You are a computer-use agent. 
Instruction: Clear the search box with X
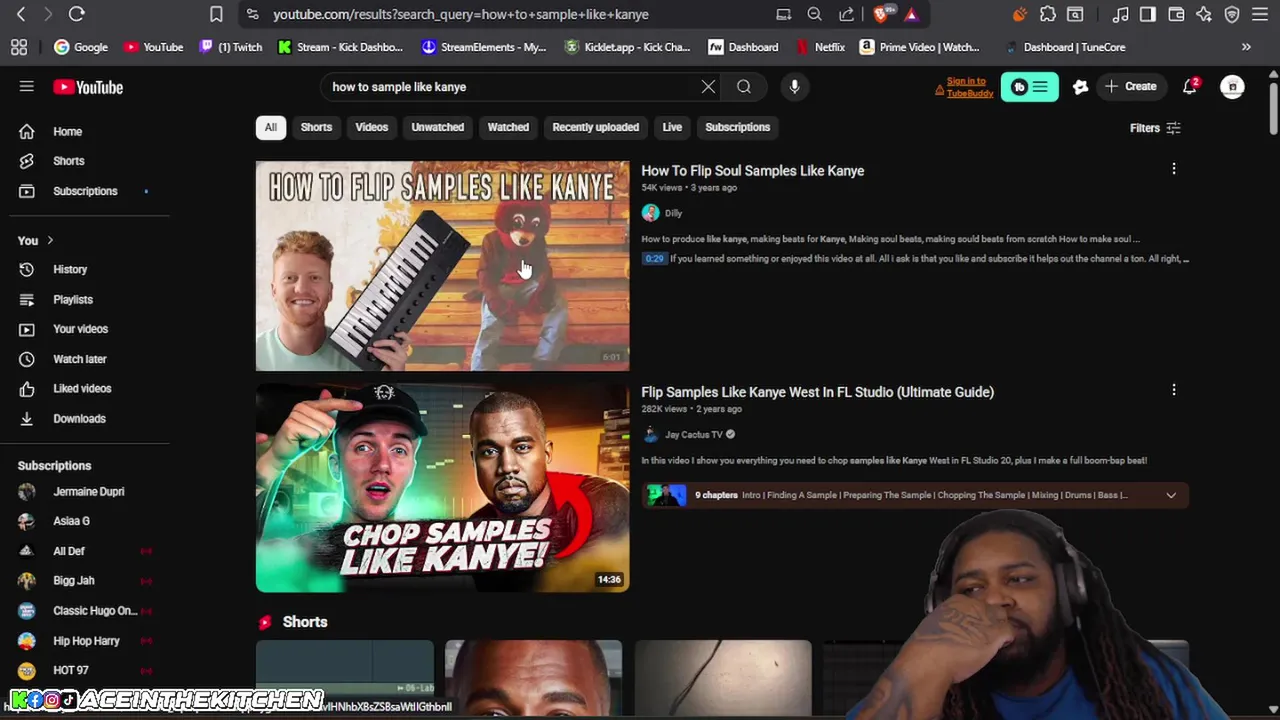click(708, 87)
